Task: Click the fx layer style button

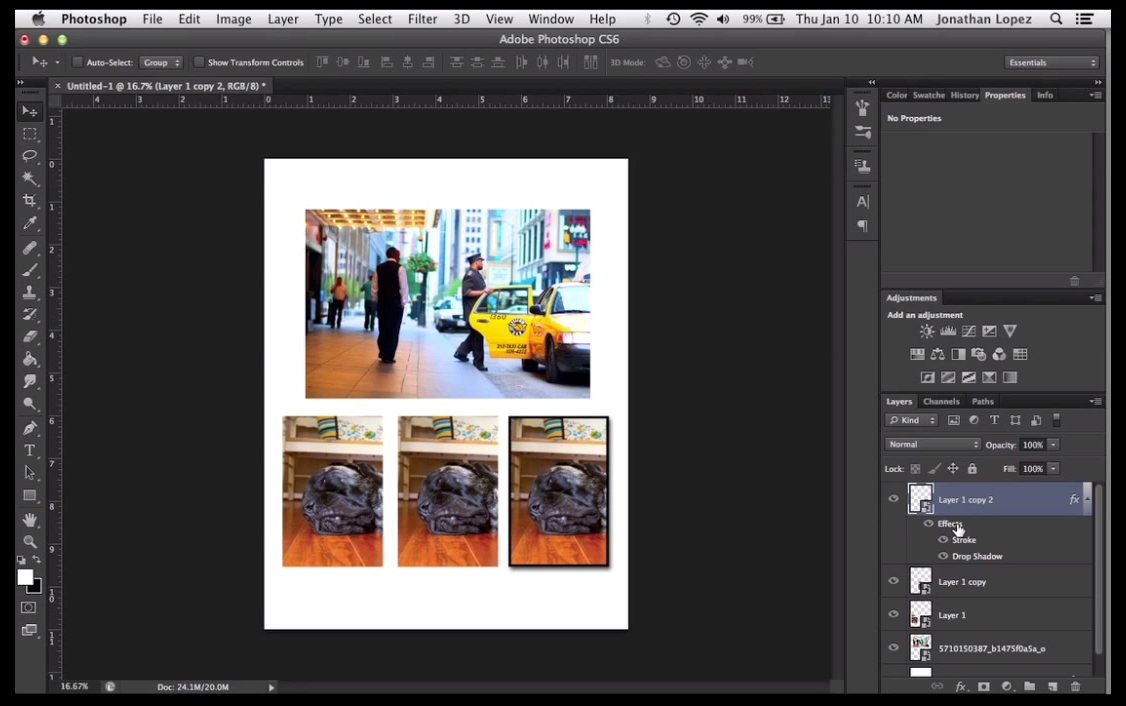Action: 960,687
